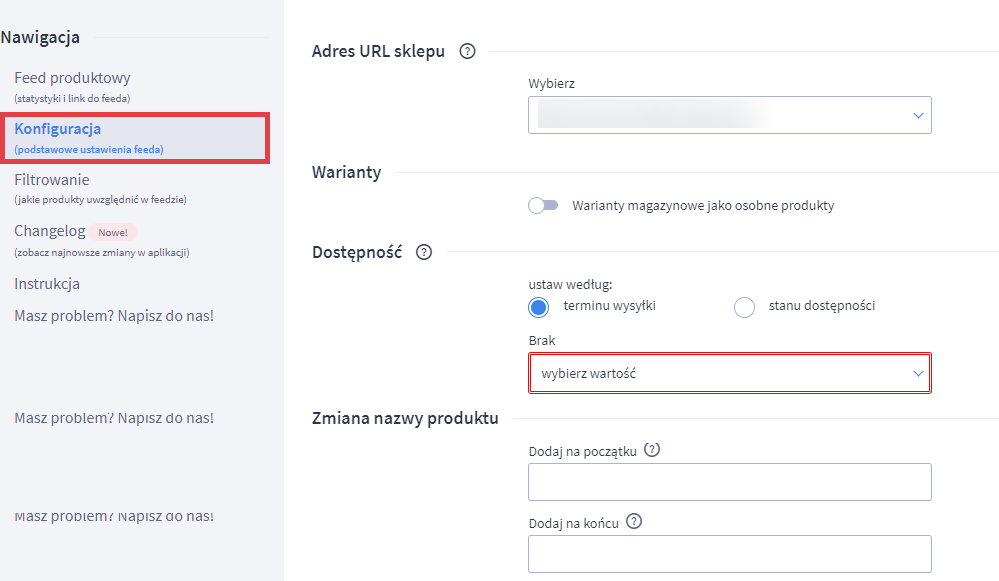Image resolution: width=999 pixels, height=581 pixels.
Task: Select the terminu wysyłki radio button
Action: tap(540, 307)
